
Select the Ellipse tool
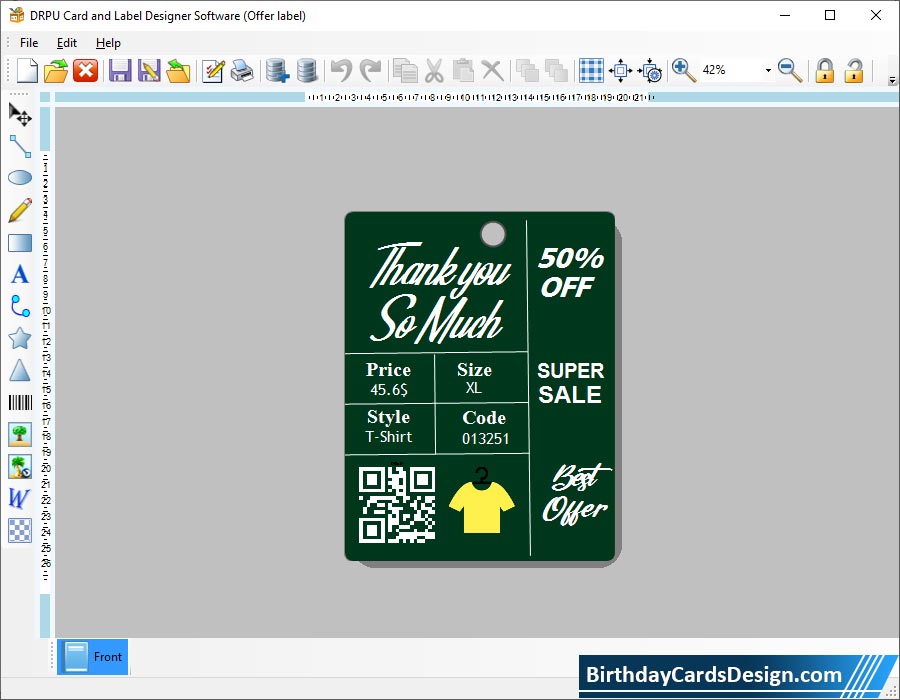20,177
